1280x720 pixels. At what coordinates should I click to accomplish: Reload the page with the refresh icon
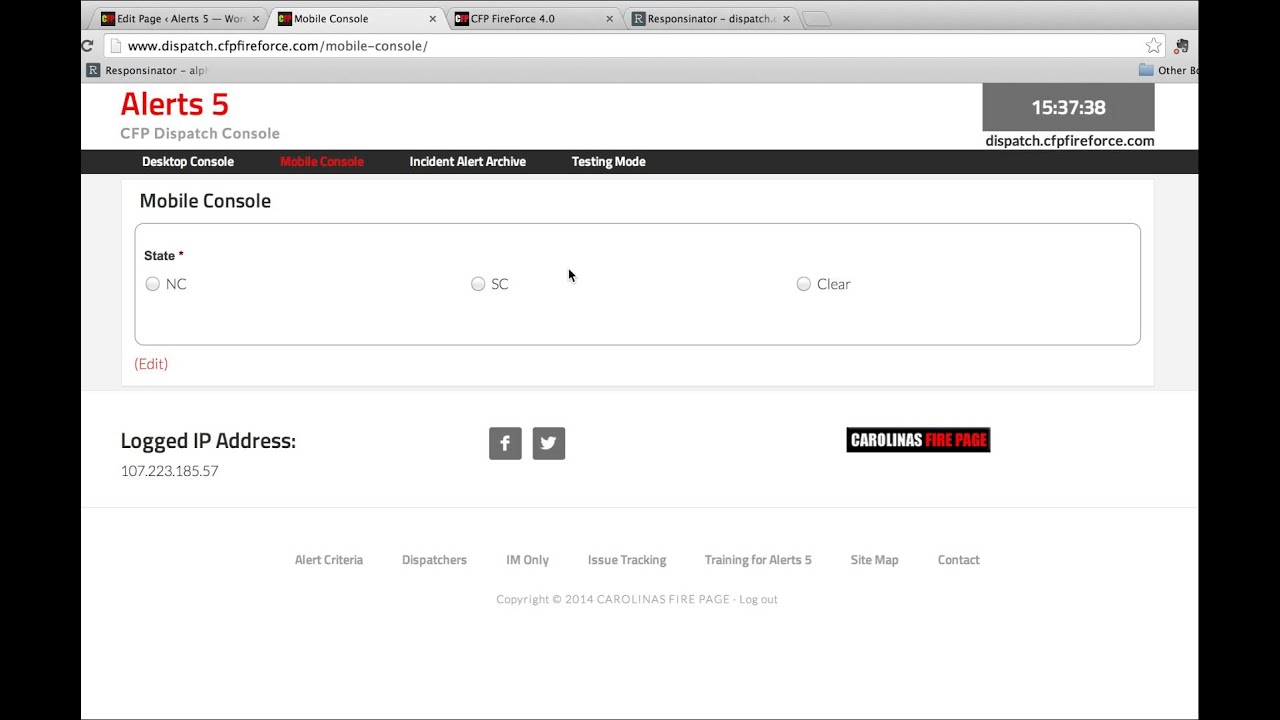pyautogui.click(x=87, y=46)
